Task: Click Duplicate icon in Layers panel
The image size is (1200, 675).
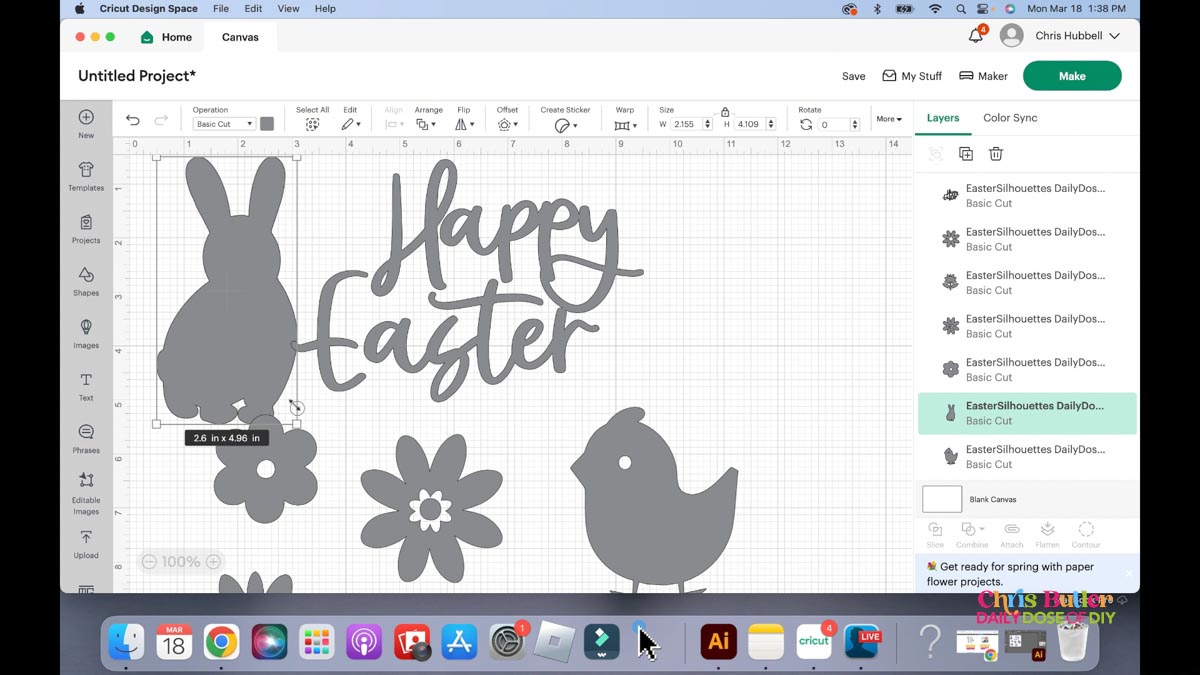Action: (966, 154)
